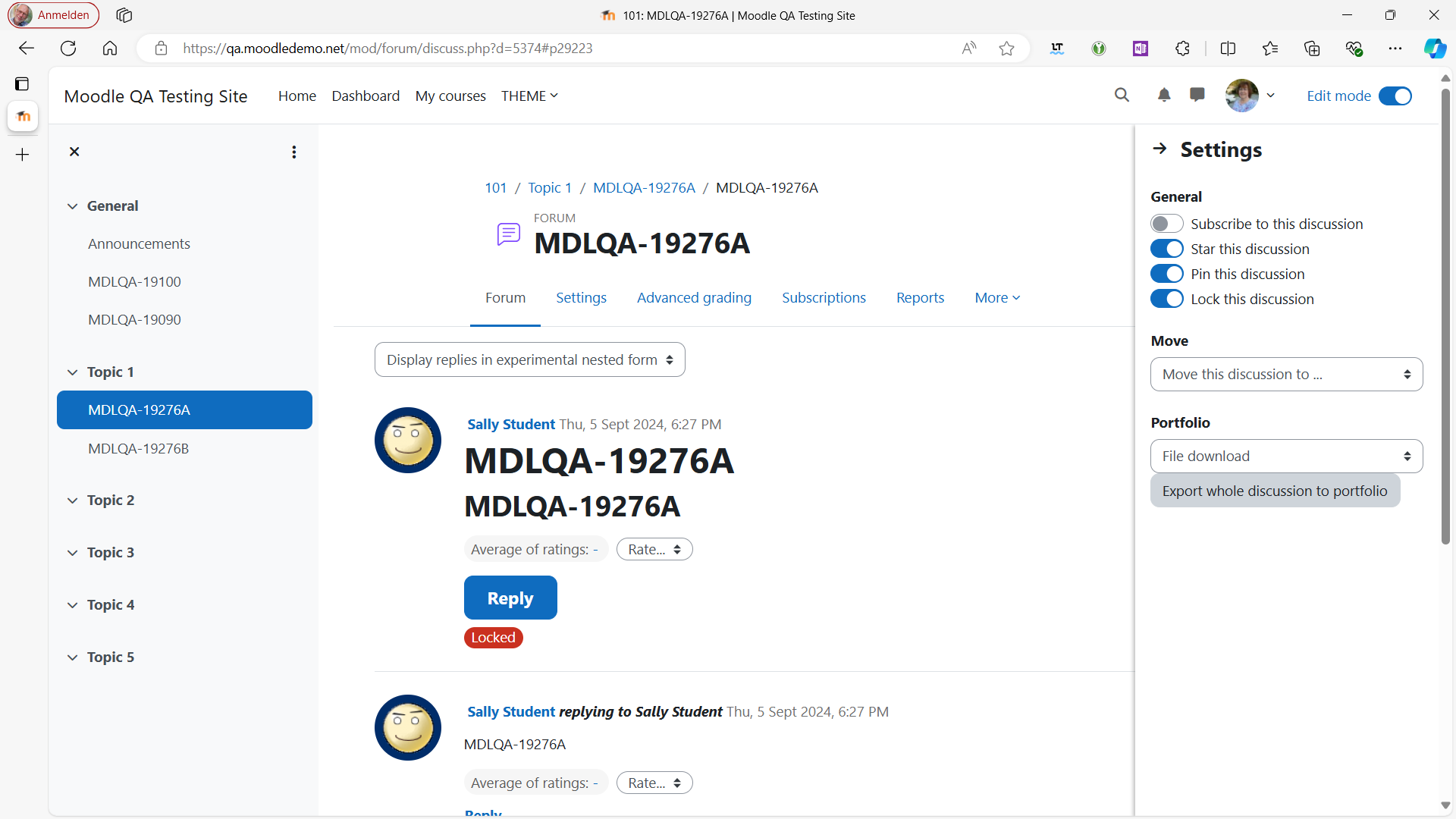Open a new tab with plus icon
The image size is (1456, 819).
(x=22, y=155)
